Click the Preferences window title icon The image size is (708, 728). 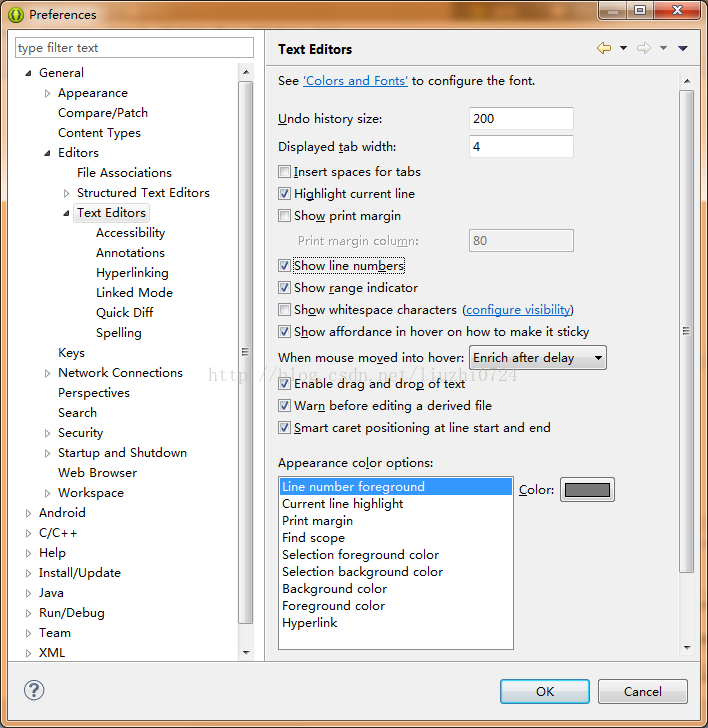point(16,15)
